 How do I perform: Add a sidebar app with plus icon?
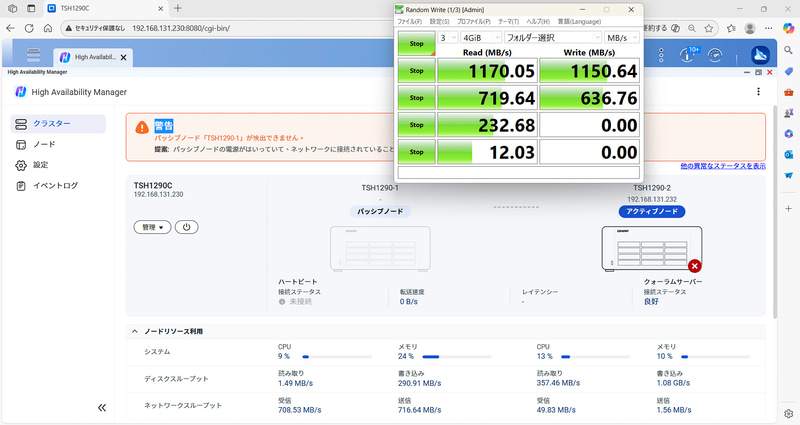pyautogui.click(x=789, y=208)
